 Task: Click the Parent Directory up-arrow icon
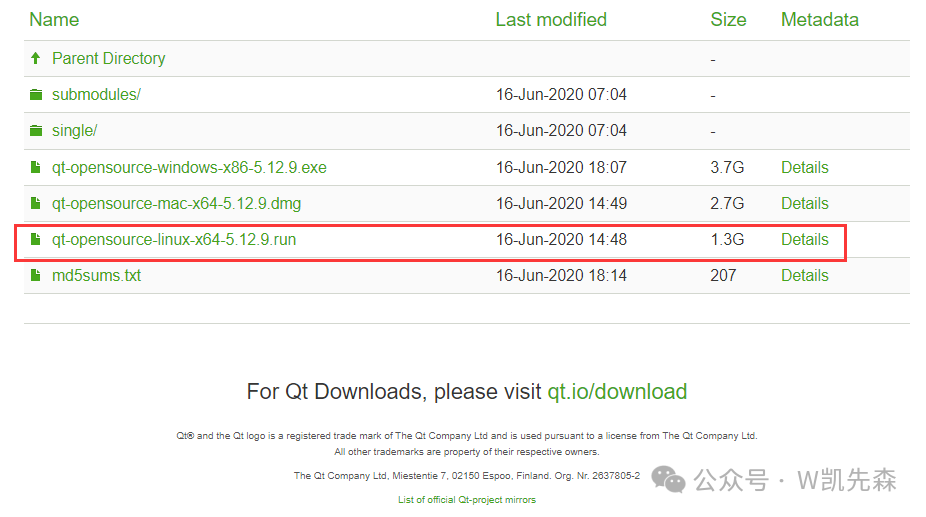(36, 59)
